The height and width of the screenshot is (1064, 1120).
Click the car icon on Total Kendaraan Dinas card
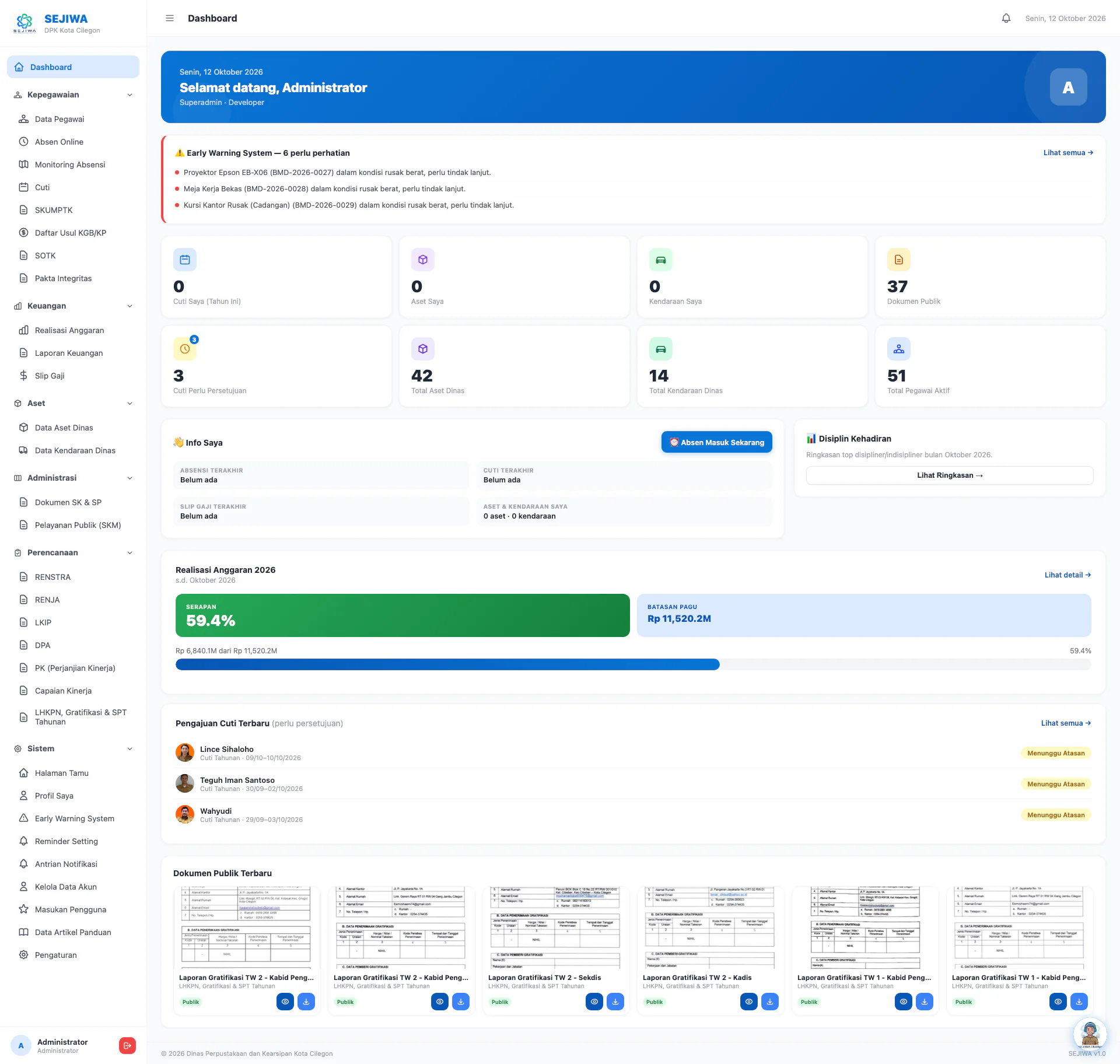coord(661,349)
